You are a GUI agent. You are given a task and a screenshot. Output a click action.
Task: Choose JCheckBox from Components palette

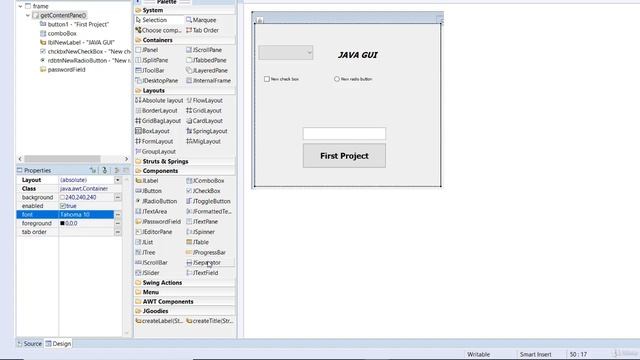[x=203, y=191]
